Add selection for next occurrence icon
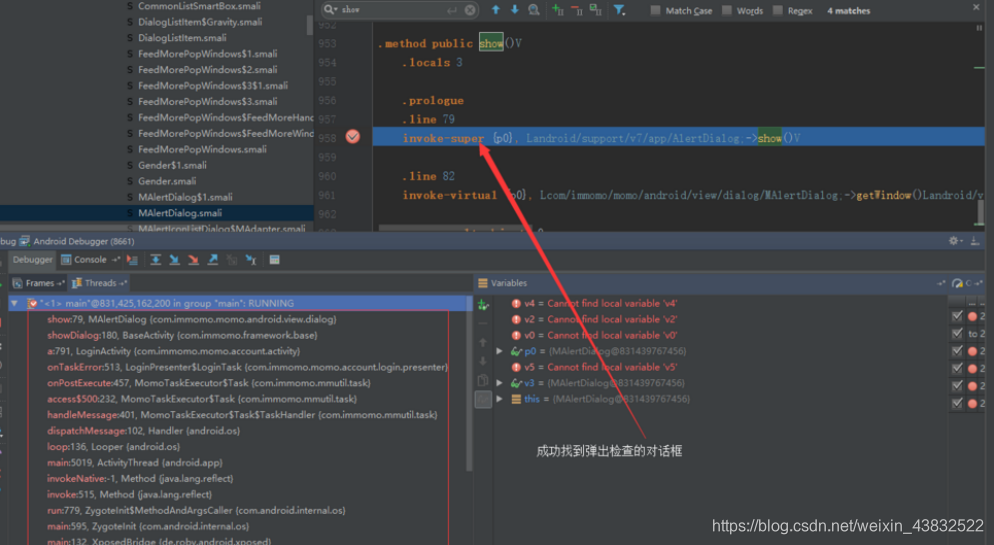 (x=557, y=10)
